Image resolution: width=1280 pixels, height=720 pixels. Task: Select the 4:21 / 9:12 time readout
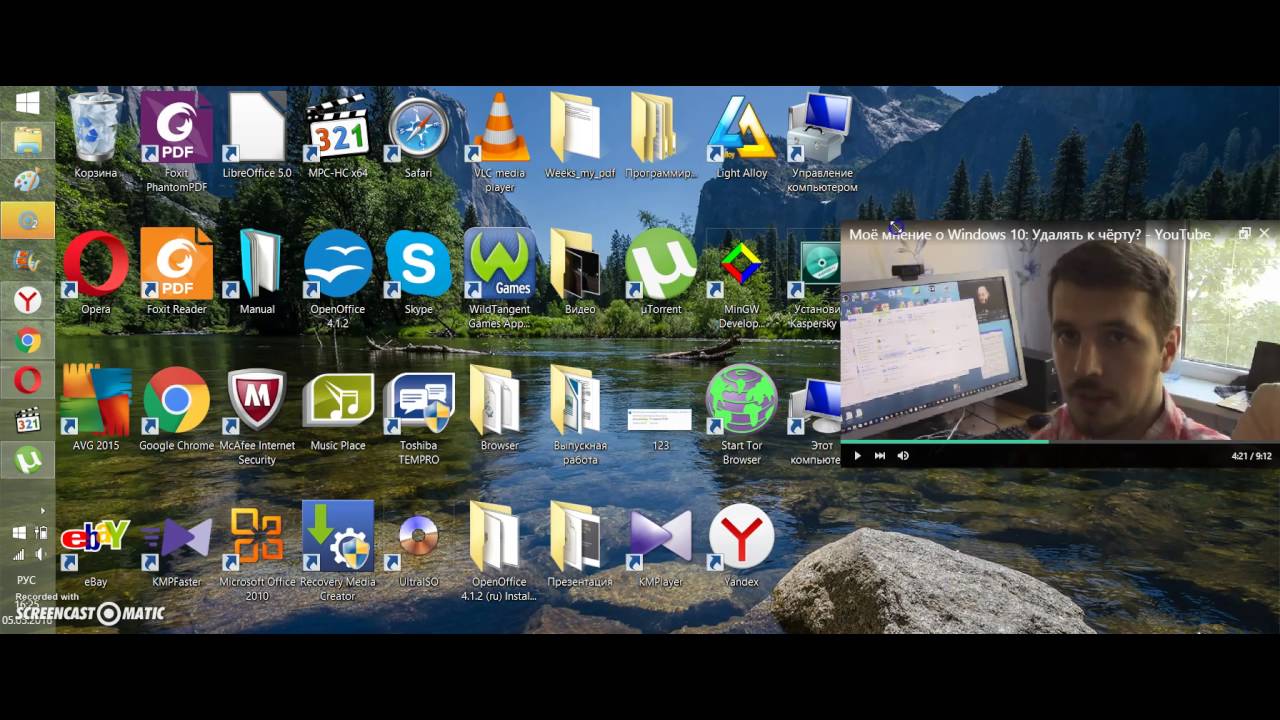point(1251,456)
